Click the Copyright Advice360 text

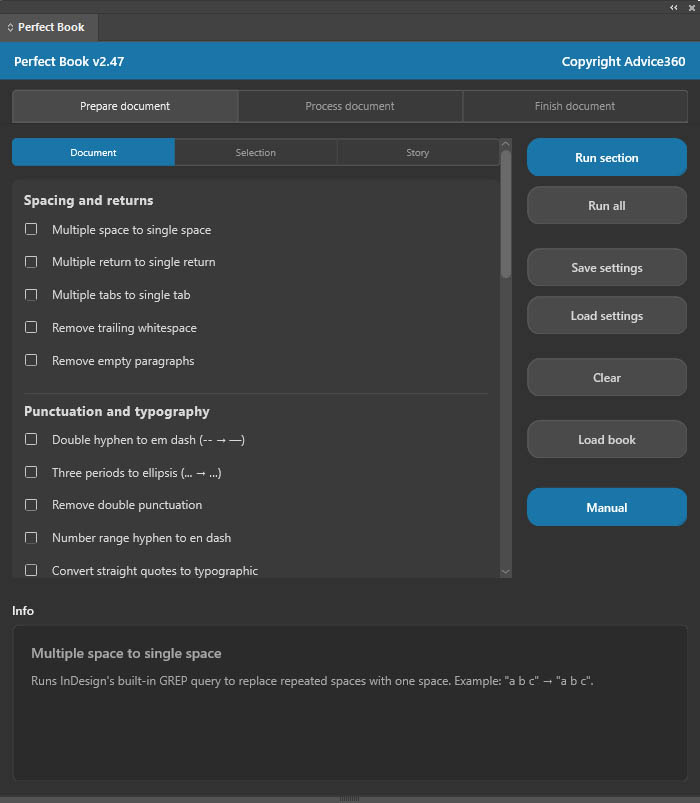(x=623, y=61)
